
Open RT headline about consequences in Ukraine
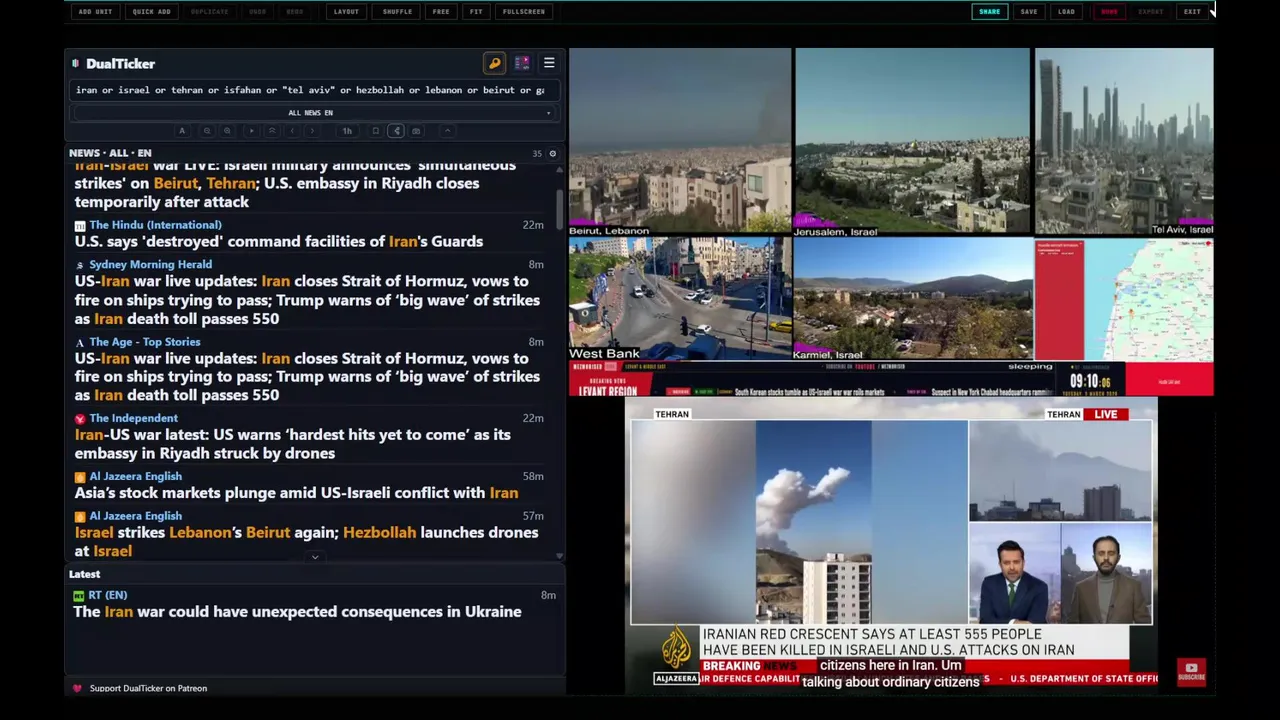tap(297, 612)
